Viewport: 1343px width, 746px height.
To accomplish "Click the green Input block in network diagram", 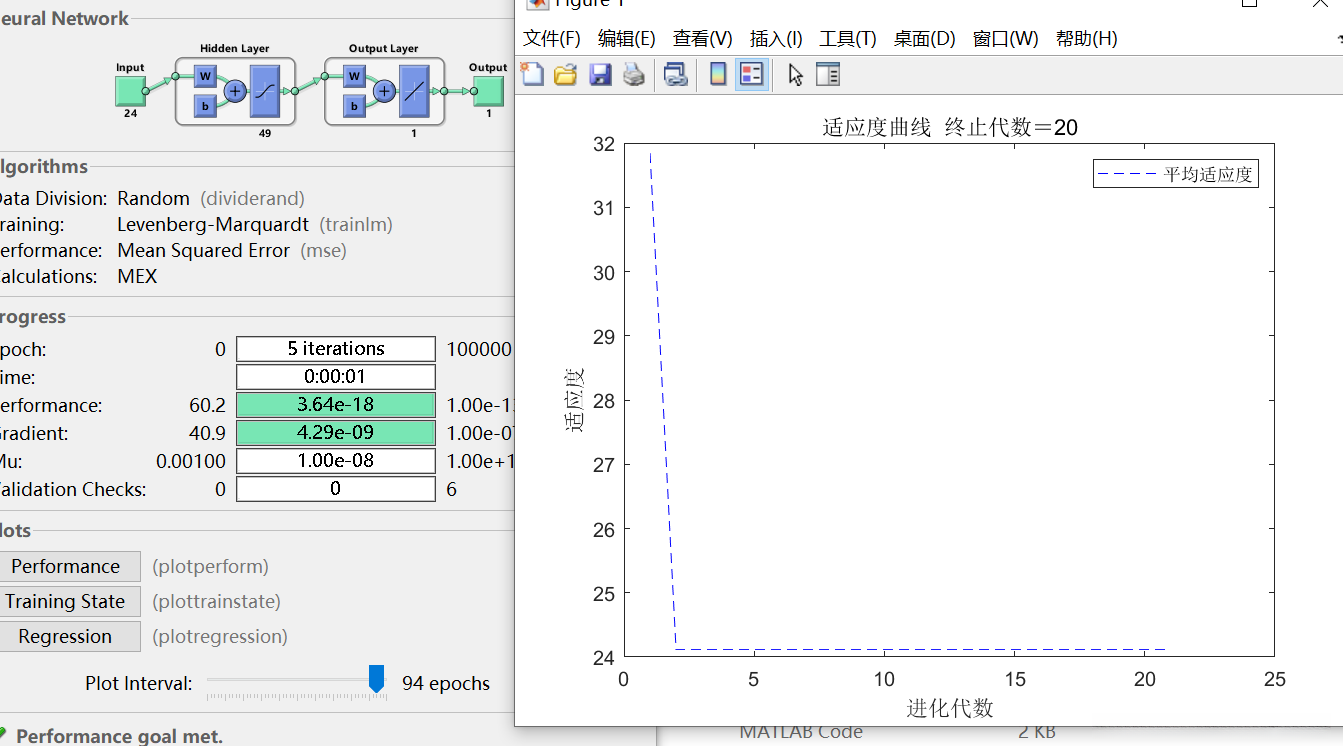I will 130,91.
